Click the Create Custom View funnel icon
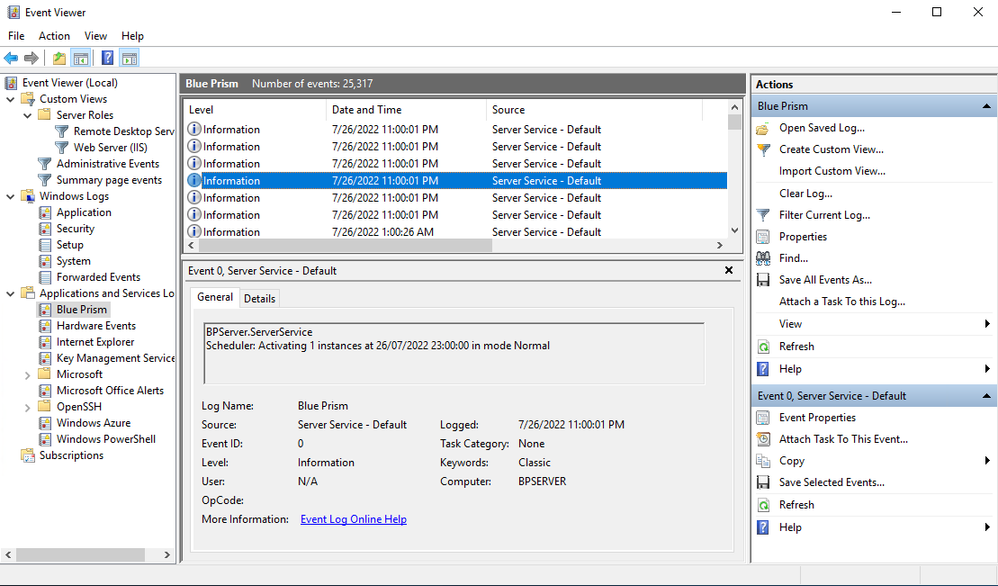Image resolution: width=998 pixels, height=586 pixels. point(764,150)
